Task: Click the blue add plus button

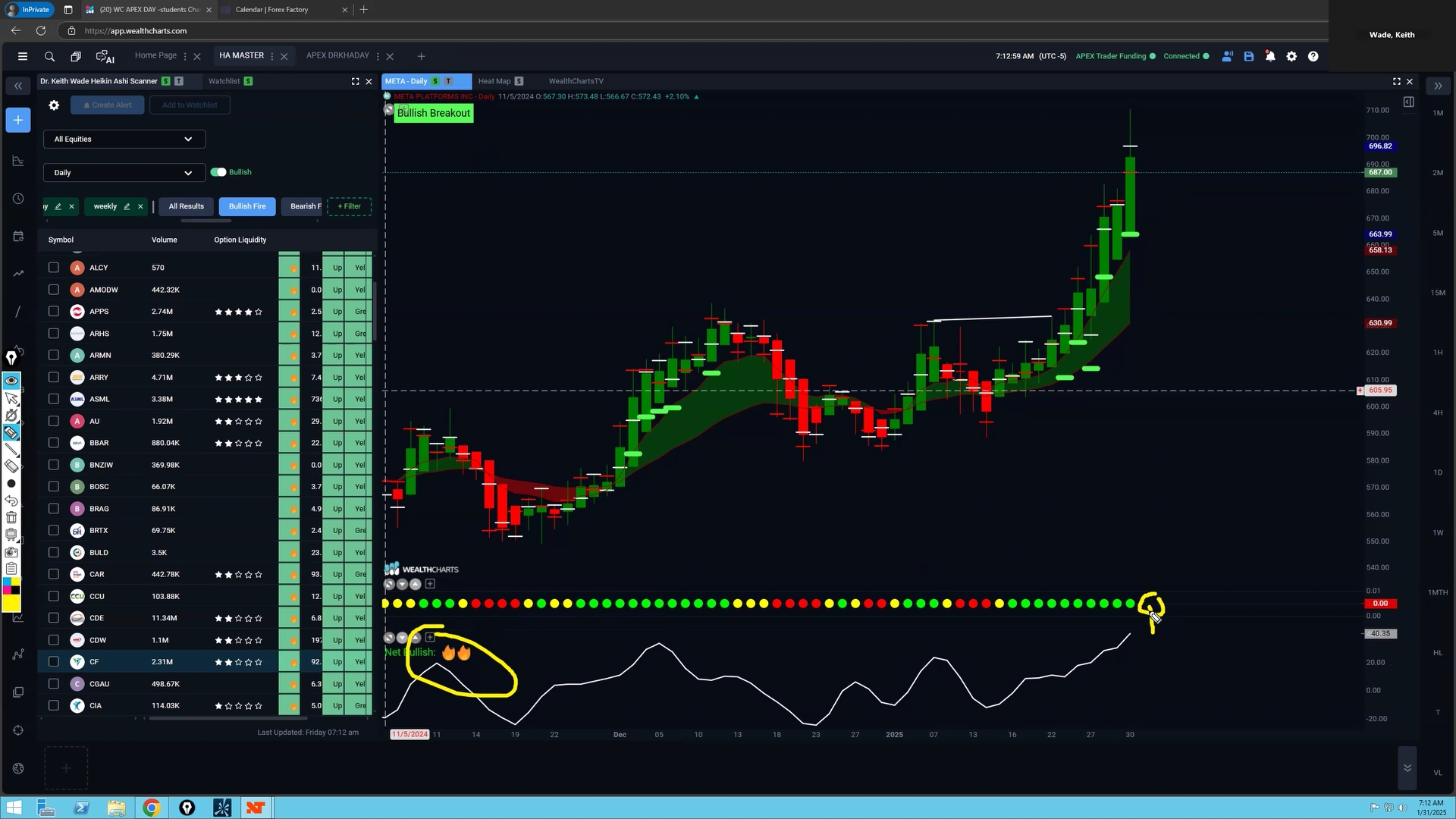Action: [x=18, y=120]
